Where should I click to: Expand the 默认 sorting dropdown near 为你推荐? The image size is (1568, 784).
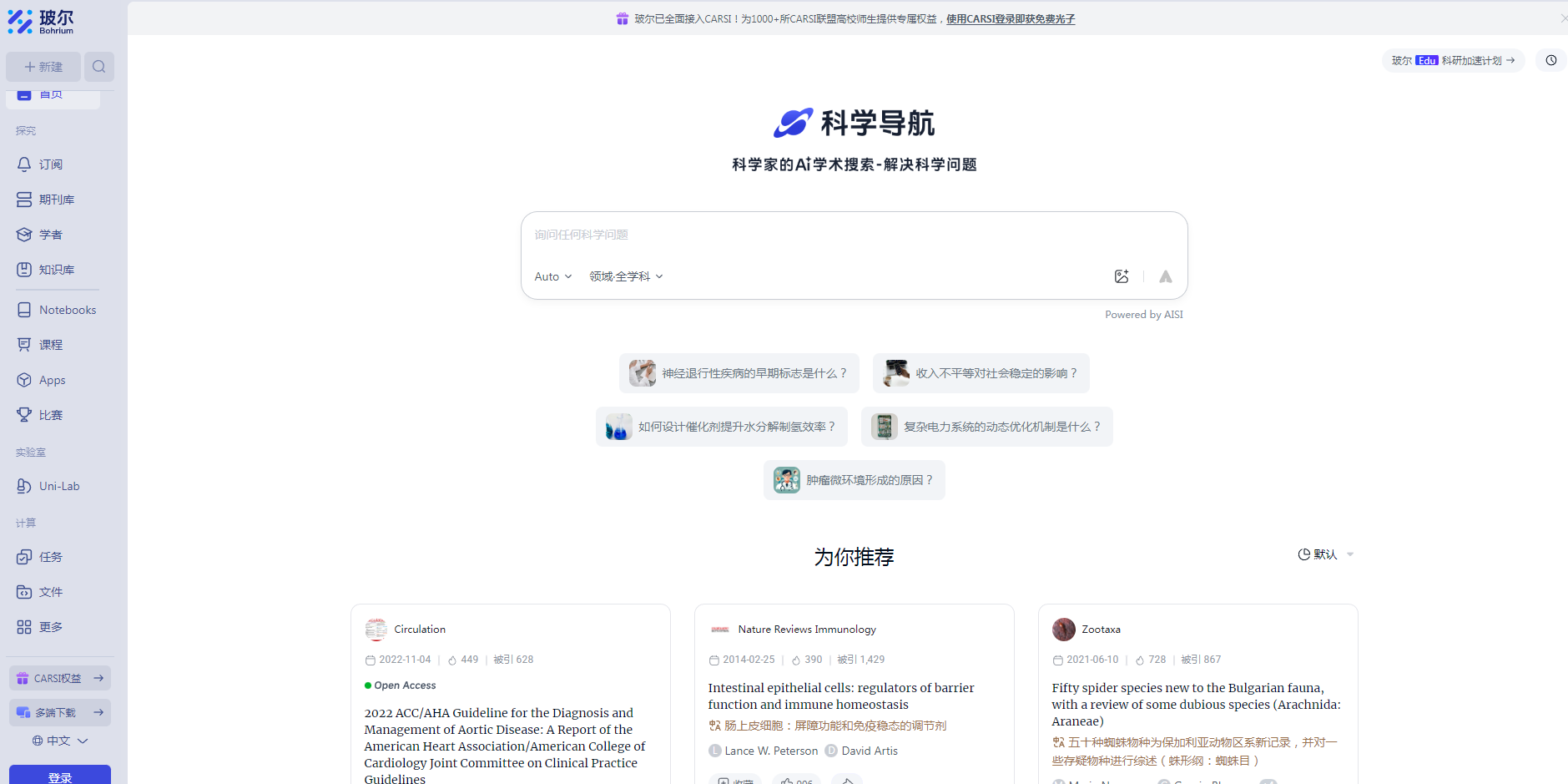coord(1327,554)
